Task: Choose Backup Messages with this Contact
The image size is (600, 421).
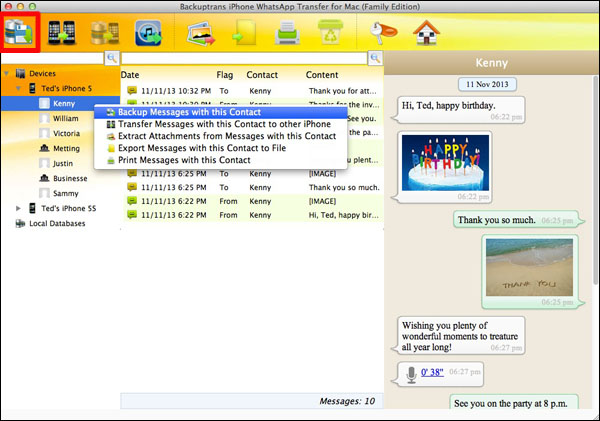Action: click(221, 112)
